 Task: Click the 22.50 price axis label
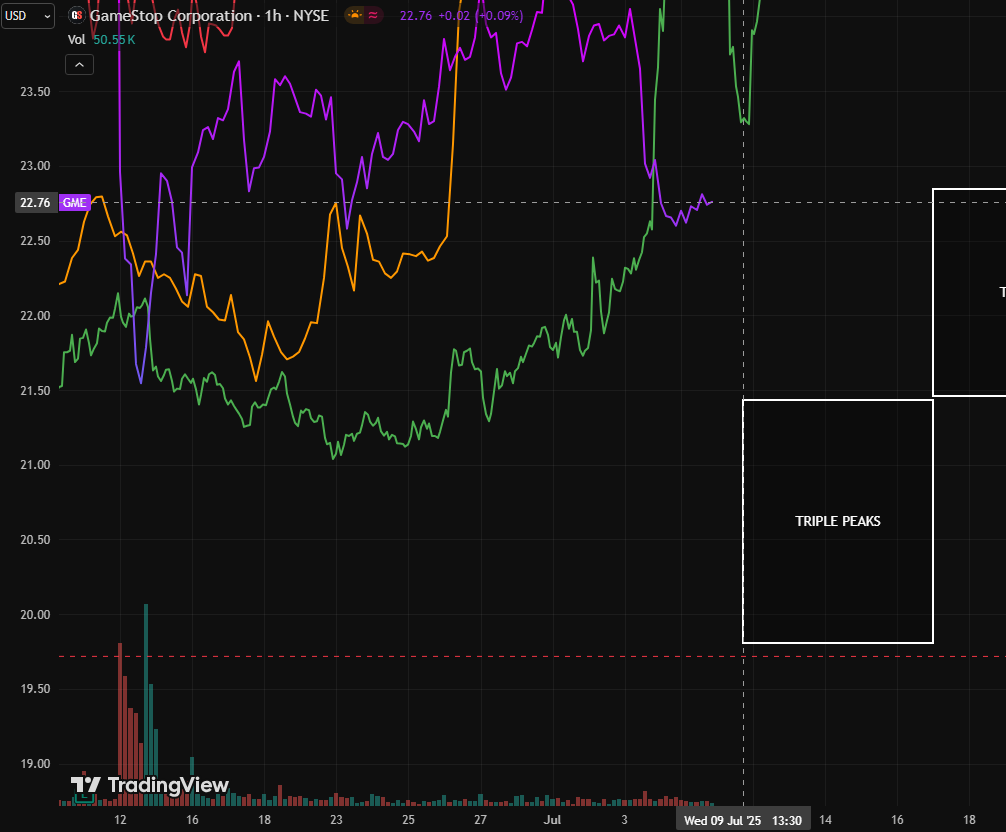point(35,241)
